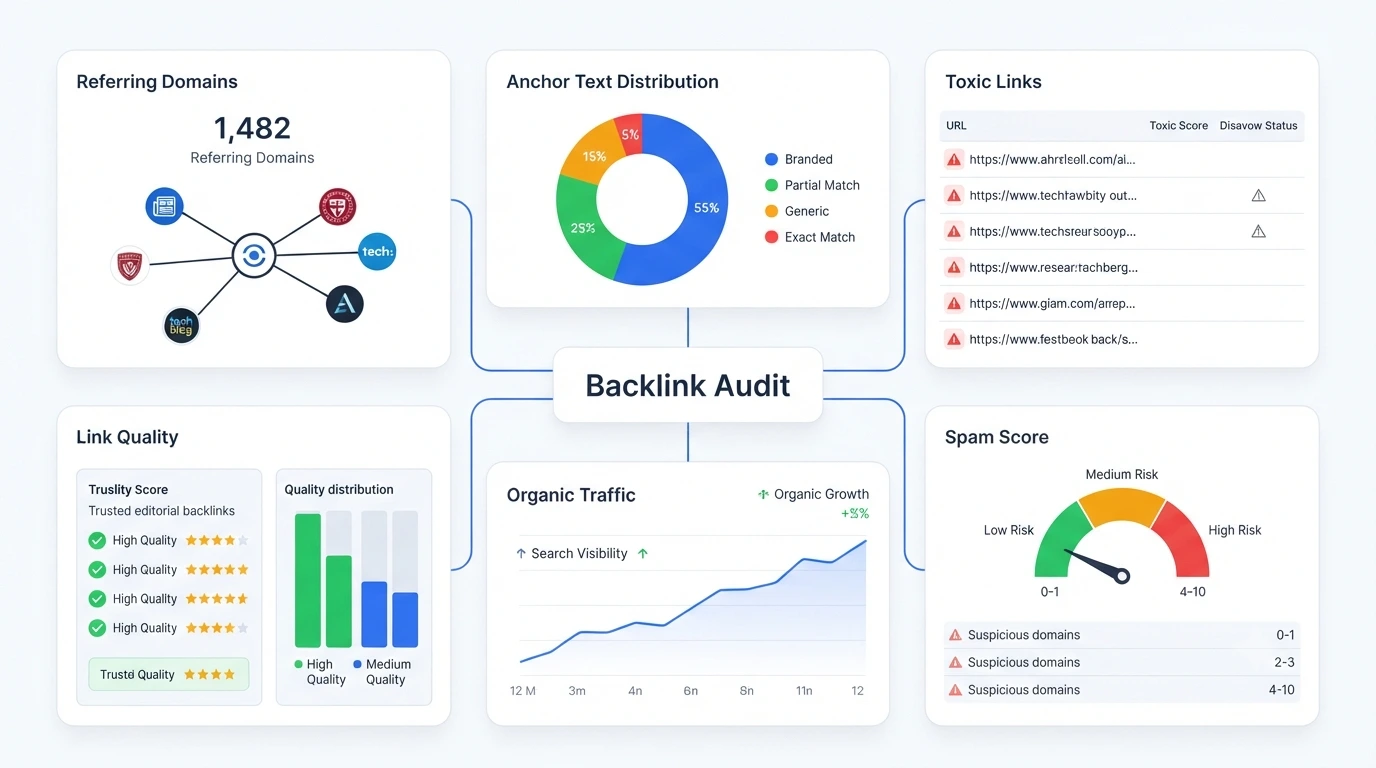Click blue up arrow left of Search Visibility
1376x768 pixels.
point(521,553)
